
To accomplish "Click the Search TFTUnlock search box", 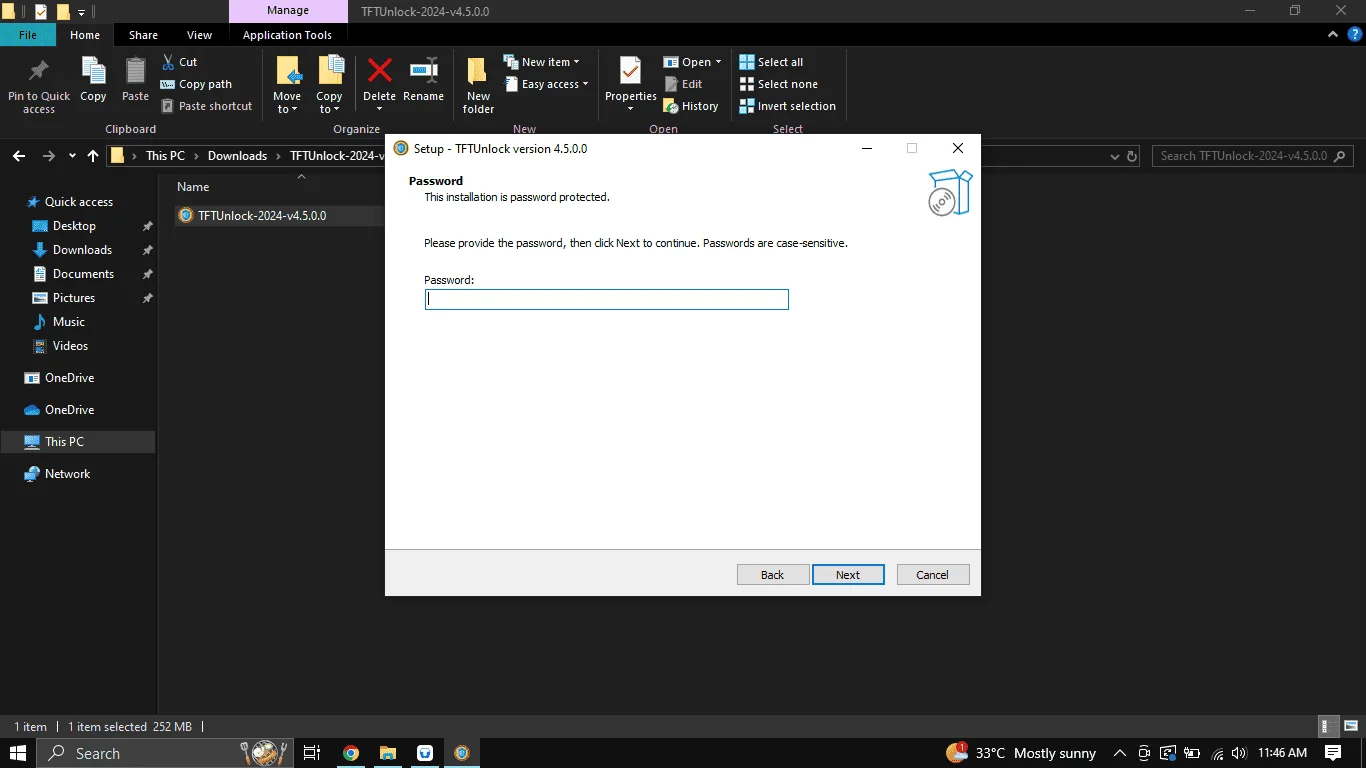I will (x=1252, y=156).
